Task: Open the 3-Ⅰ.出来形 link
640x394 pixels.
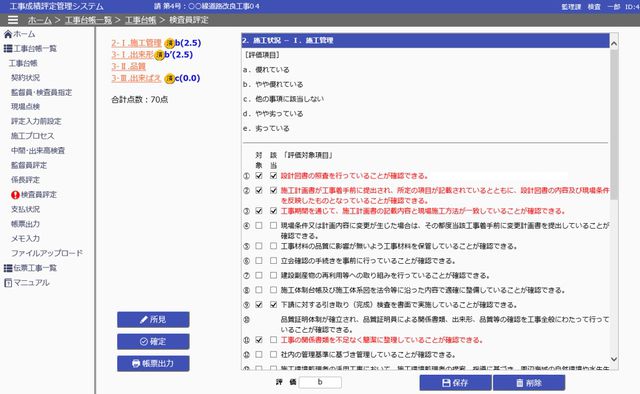Action: click(133, 55)
